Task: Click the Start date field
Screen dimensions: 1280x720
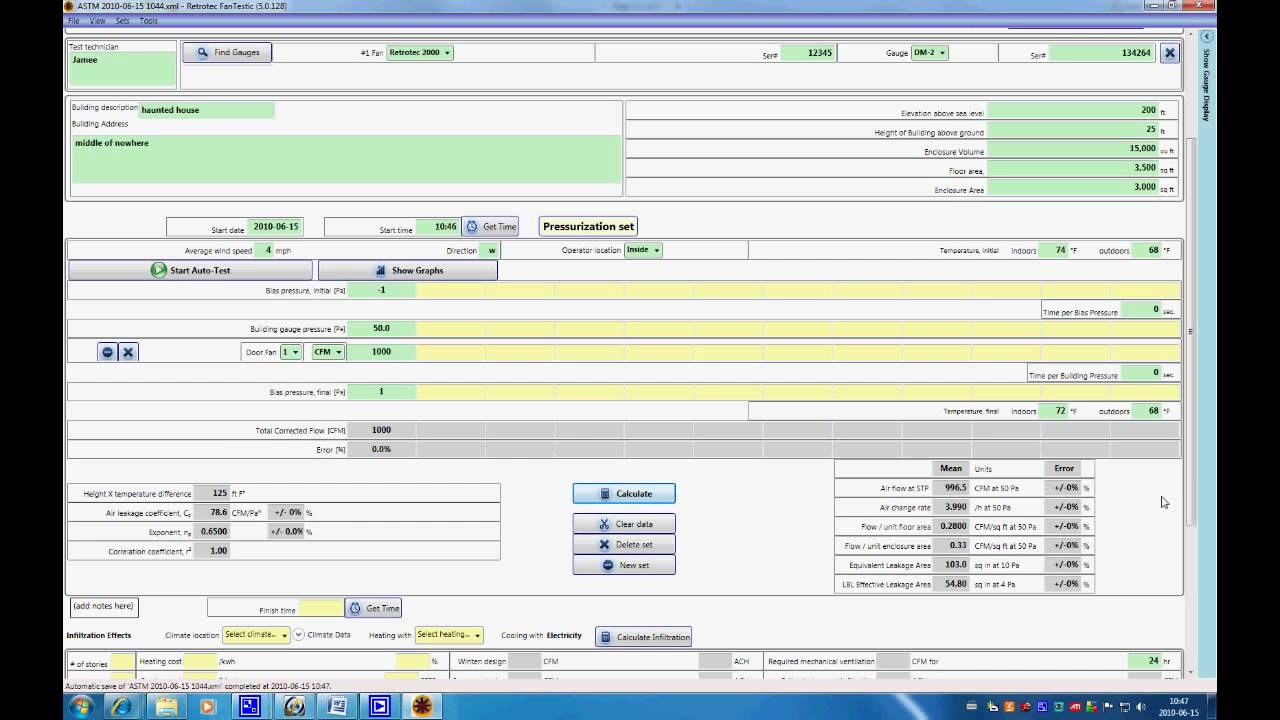Action: click(275, 227)
